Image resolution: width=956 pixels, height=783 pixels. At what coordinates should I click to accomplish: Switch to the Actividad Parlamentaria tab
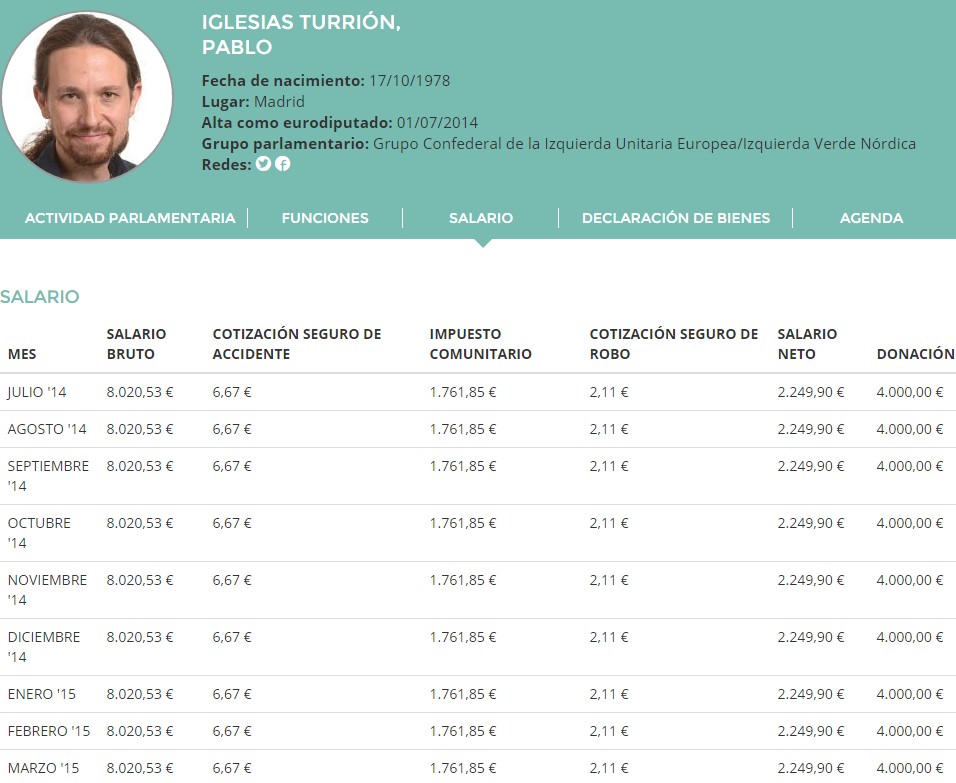click(x=130, y=218)
